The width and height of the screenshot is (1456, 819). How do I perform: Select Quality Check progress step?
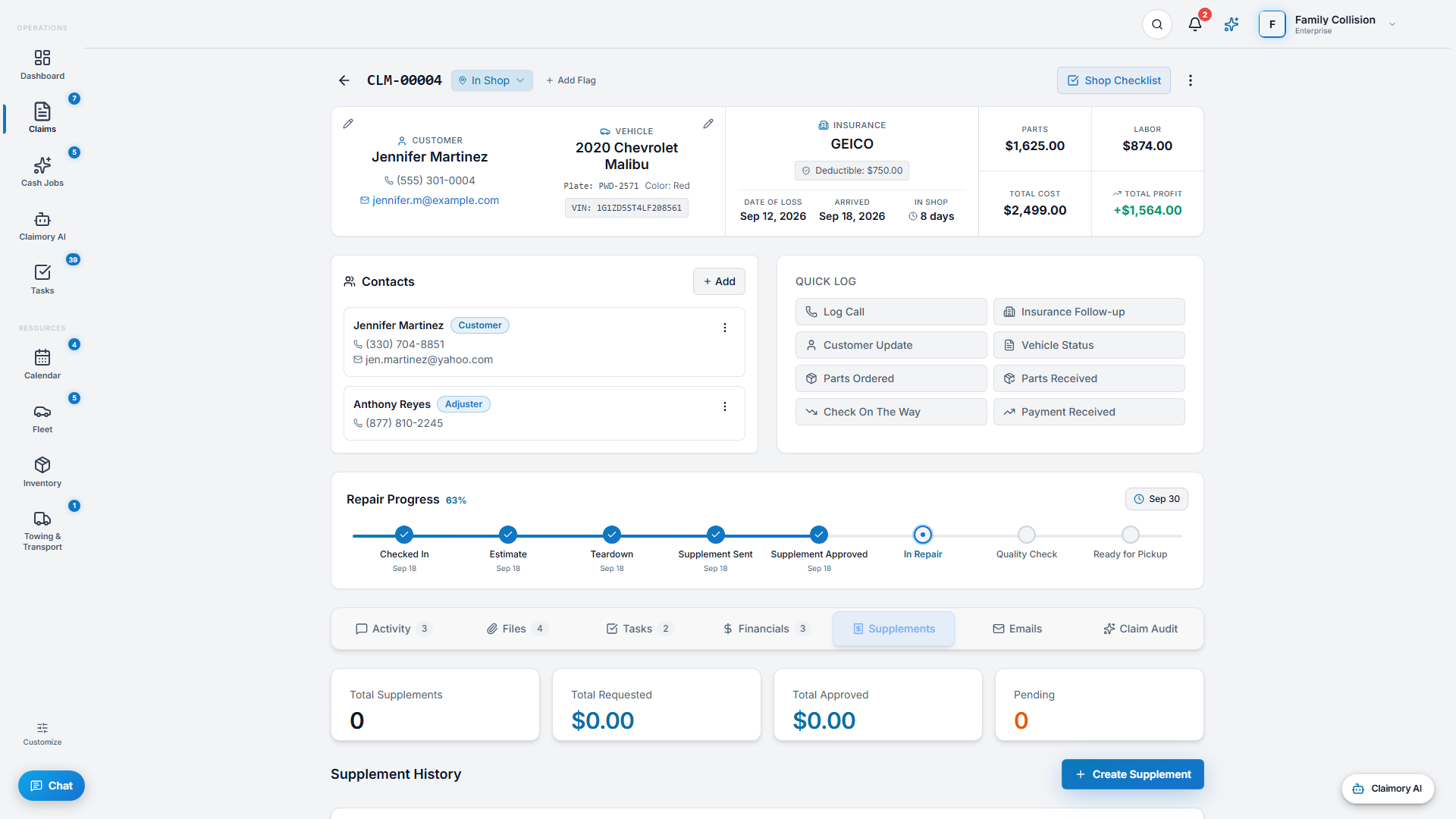(1027, 535)
